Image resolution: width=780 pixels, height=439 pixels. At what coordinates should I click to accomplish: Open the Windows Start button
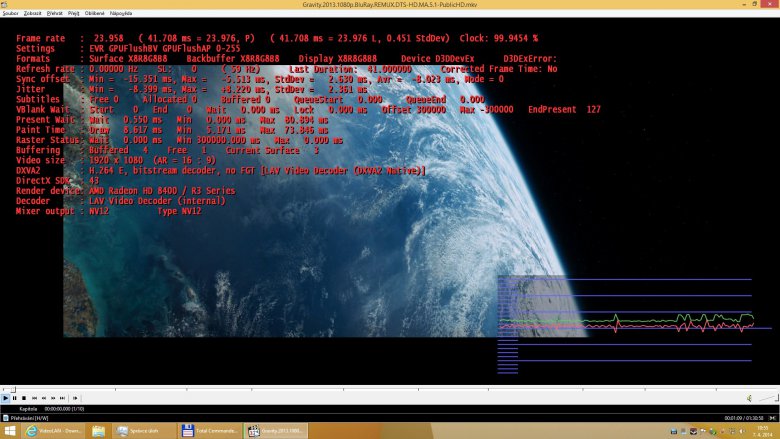pyautogui.click(x=9, y=431)
